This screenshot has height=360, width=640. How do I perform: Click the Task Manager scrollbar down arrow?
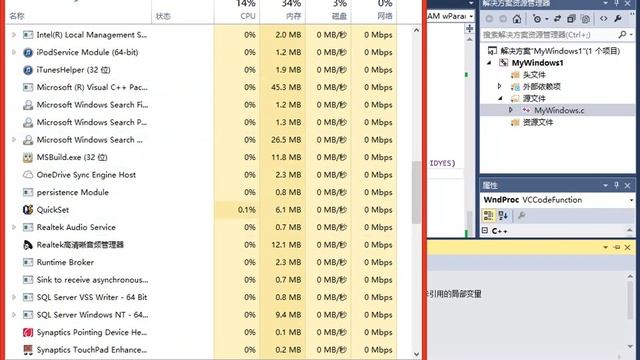tap(416, 354)
